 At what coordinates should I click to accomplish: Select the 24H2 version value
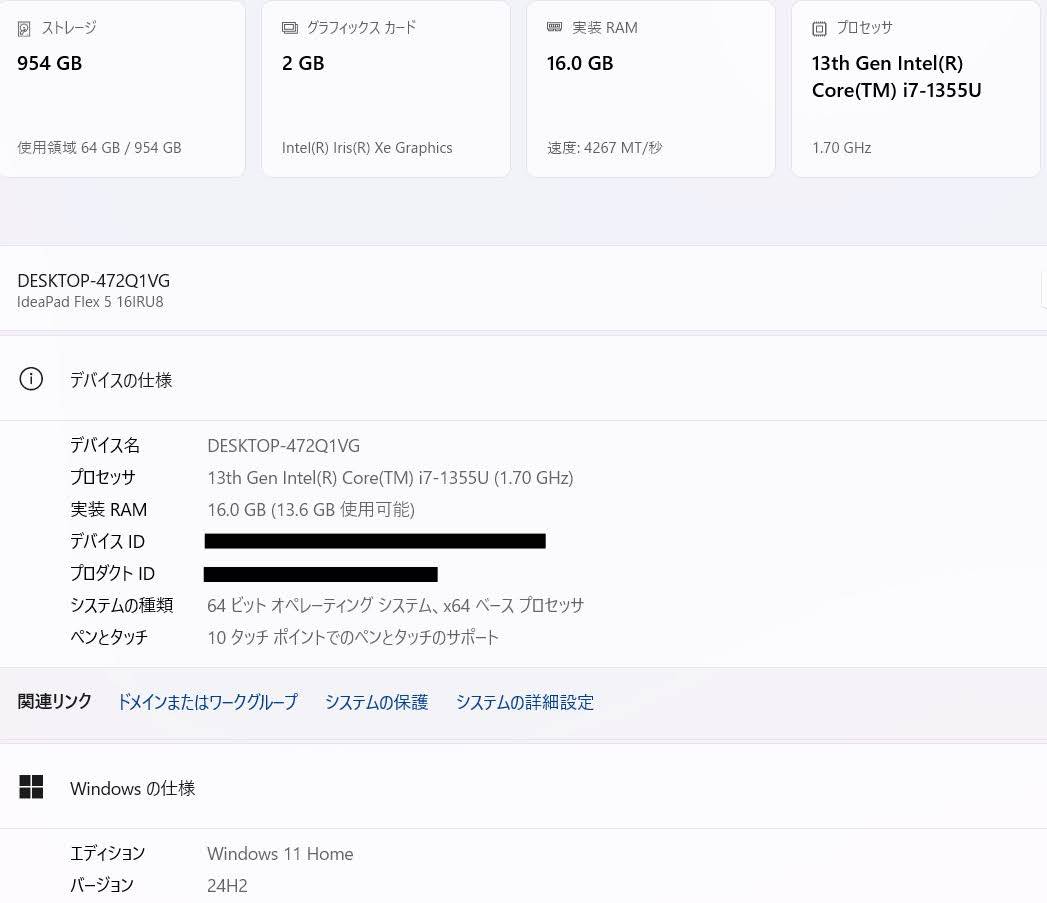coord(227,886)
